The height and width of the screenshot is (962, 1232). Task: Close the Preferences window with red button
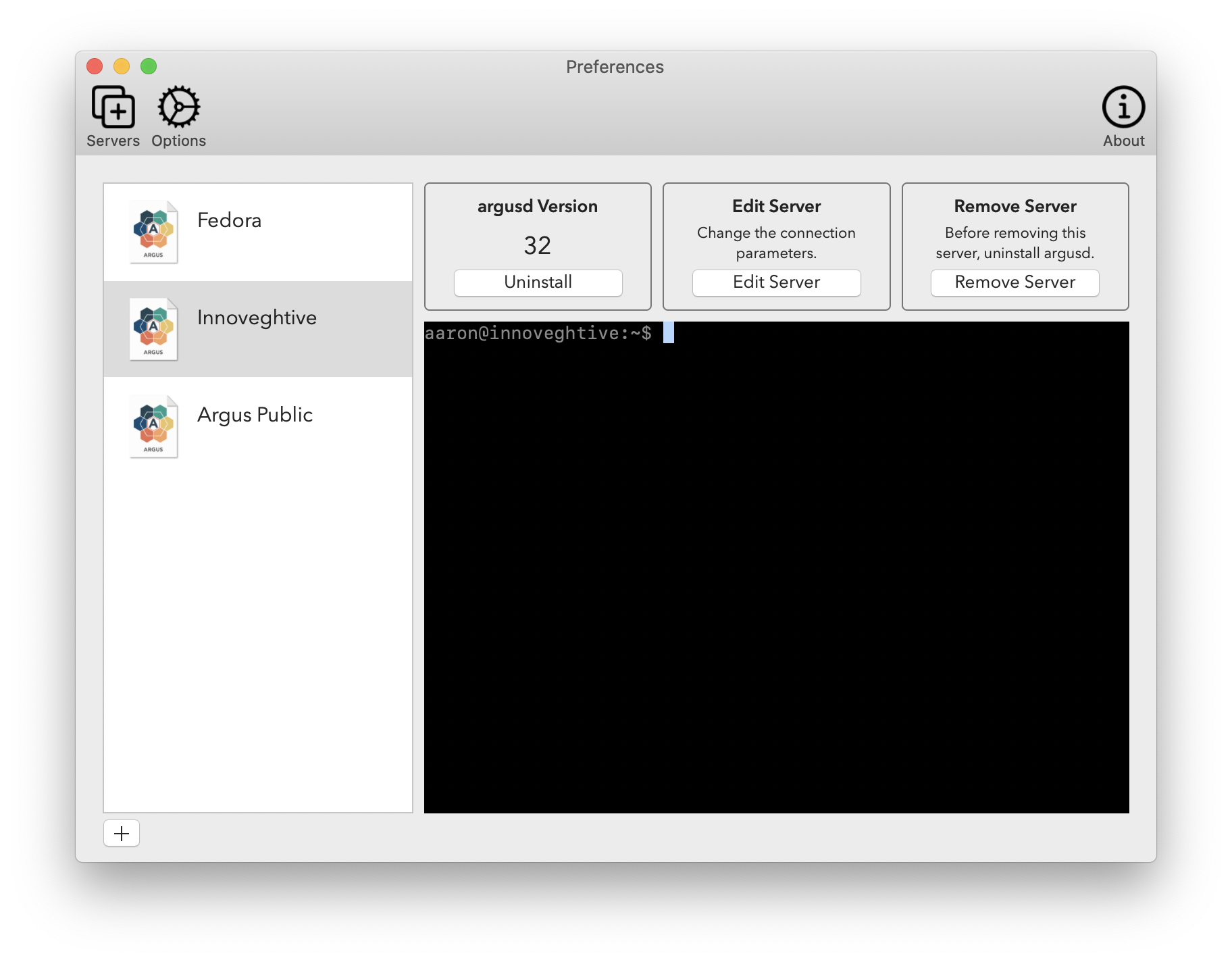[x=95, y=66]
